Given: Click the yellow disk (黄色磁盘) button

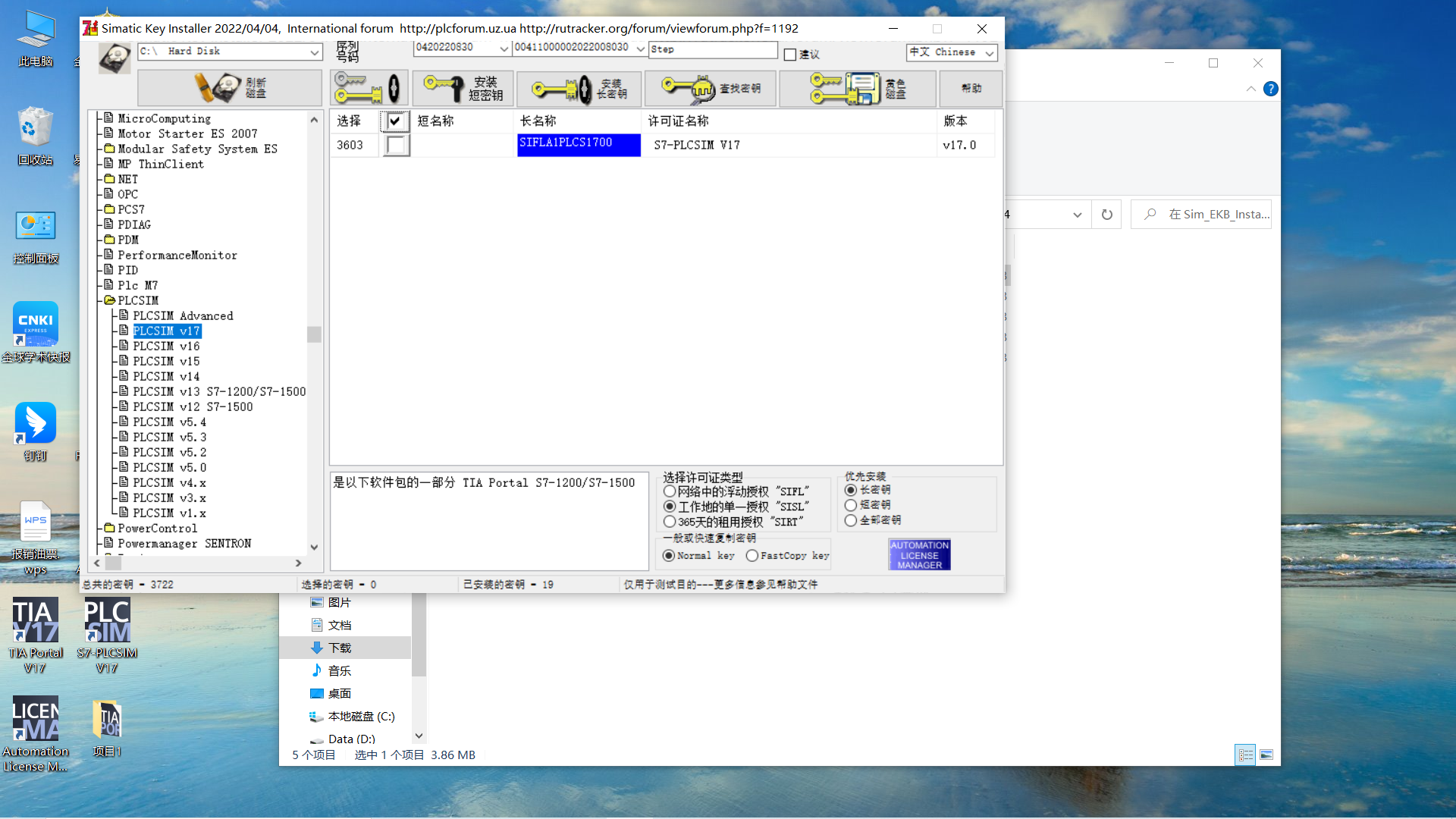Looking at the screenshot, I should point(858,89).
